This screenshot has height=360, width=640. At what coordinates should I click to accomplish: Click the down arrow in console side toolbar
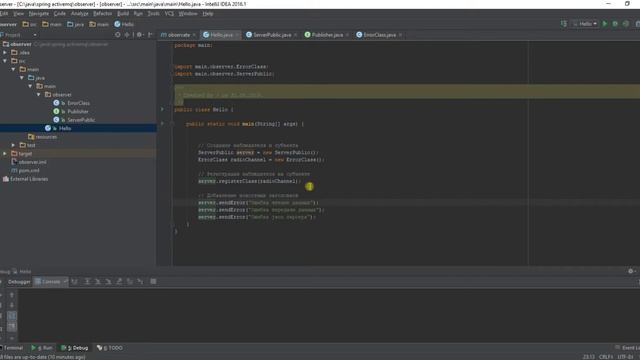12,305
